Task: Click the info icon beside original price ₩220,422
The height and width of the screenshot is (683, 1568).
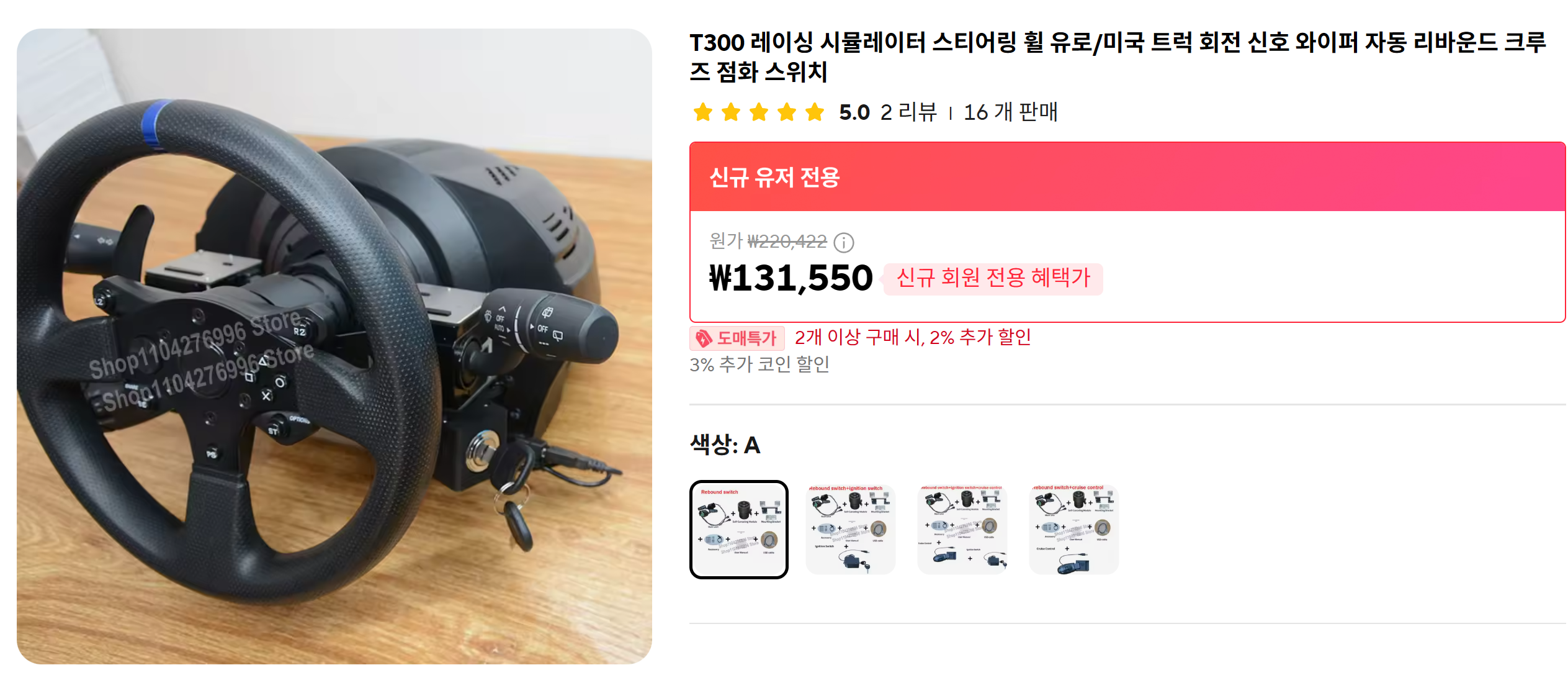Action: click(843, 242)
